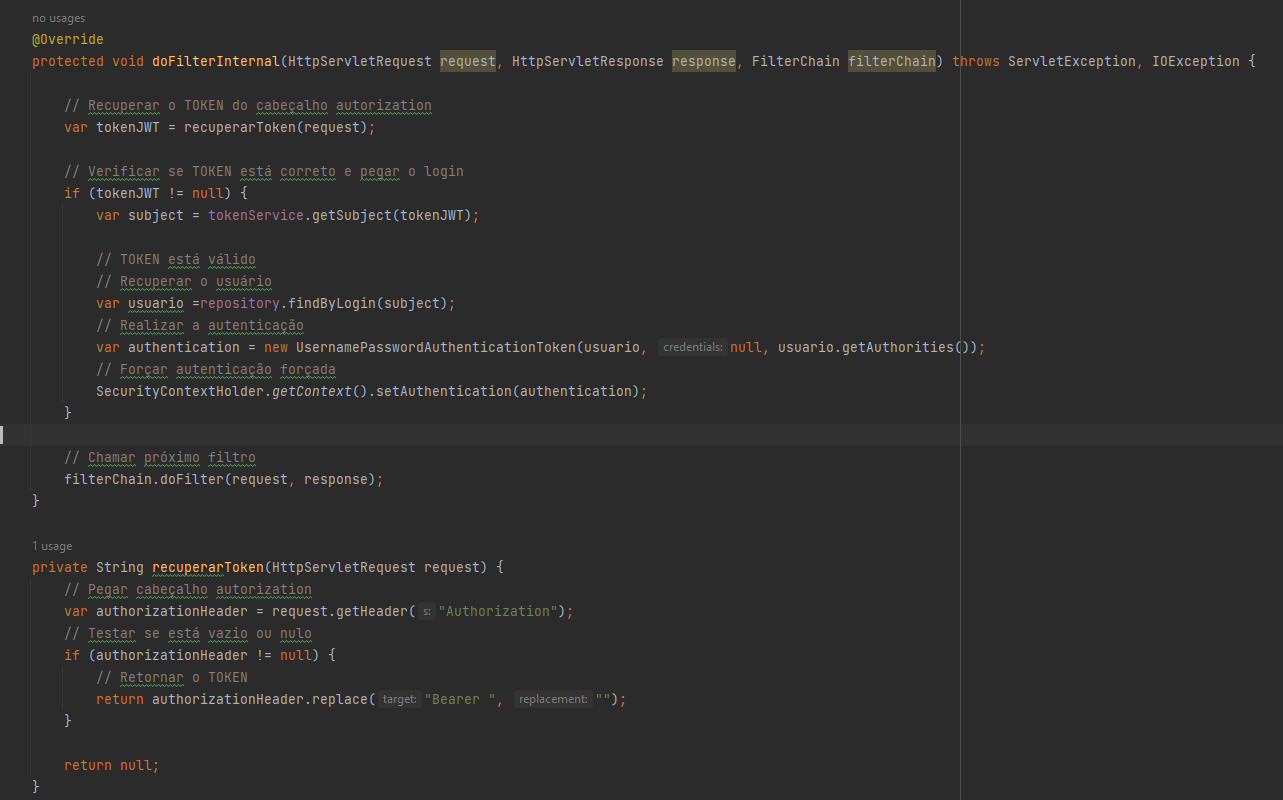1283x800 pixels.
Task: Click the repository field reference
Action: pos(240,303)
